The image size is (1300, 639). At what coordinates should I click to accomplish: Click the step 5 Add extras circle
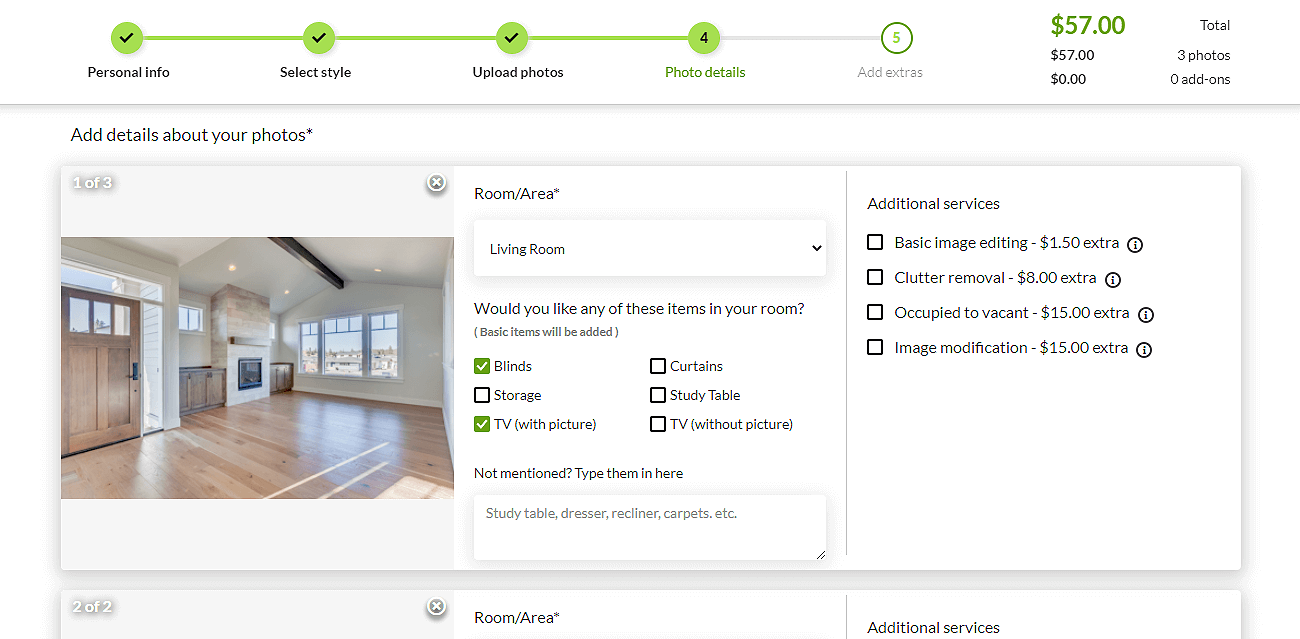coord(897,38)
